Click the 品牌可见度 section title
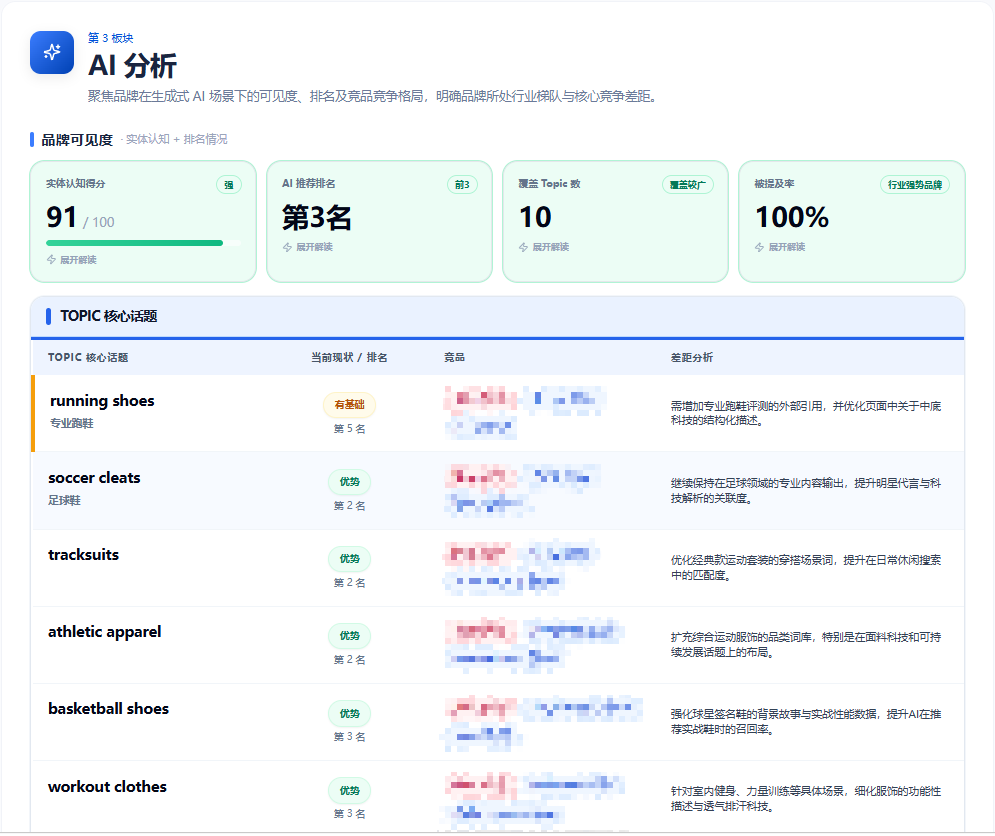The image size is (995, 836). pyautogui.click(x=77, y=140)
